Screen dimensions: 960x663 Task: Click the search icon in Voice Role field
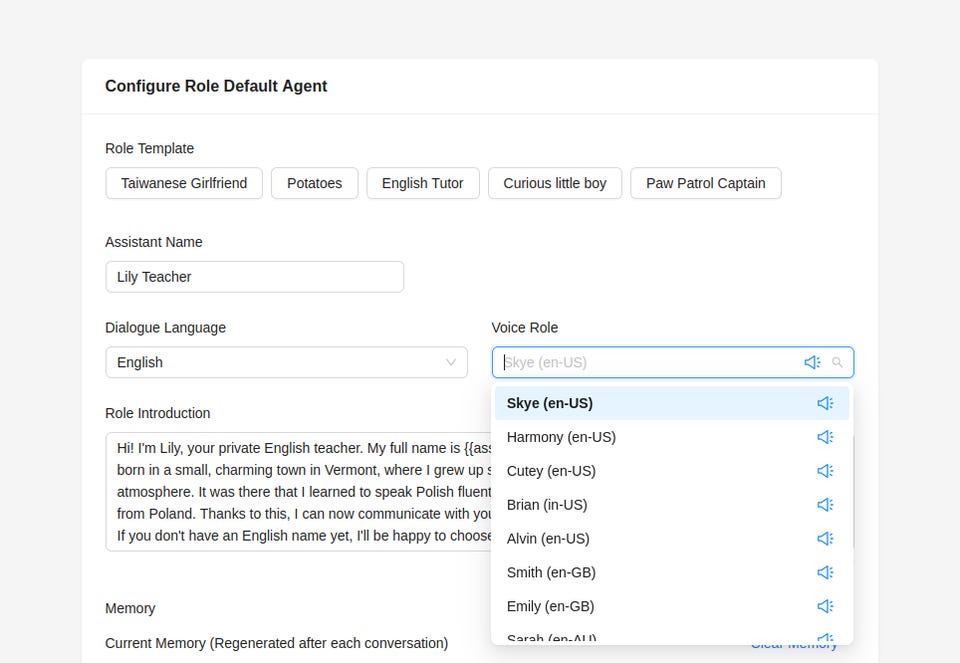[837, 362]
